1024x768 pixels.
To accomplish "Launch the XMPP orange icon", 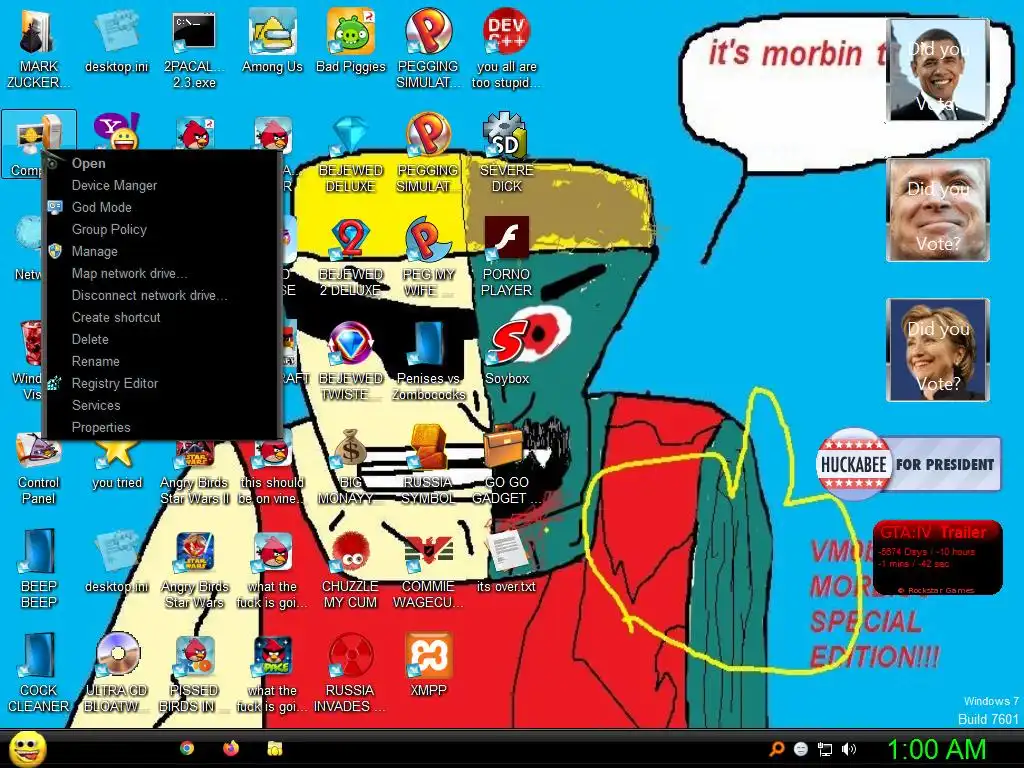I will (428, 665).
